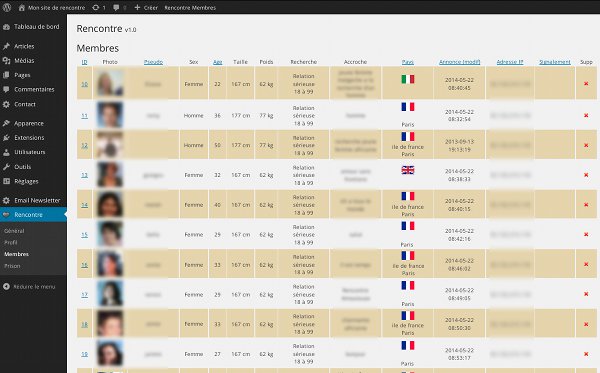Viewport: 600px width, 373px height.
Task: Open Rencontre Membres in the admin bar
Action: [x=190, y=8]
